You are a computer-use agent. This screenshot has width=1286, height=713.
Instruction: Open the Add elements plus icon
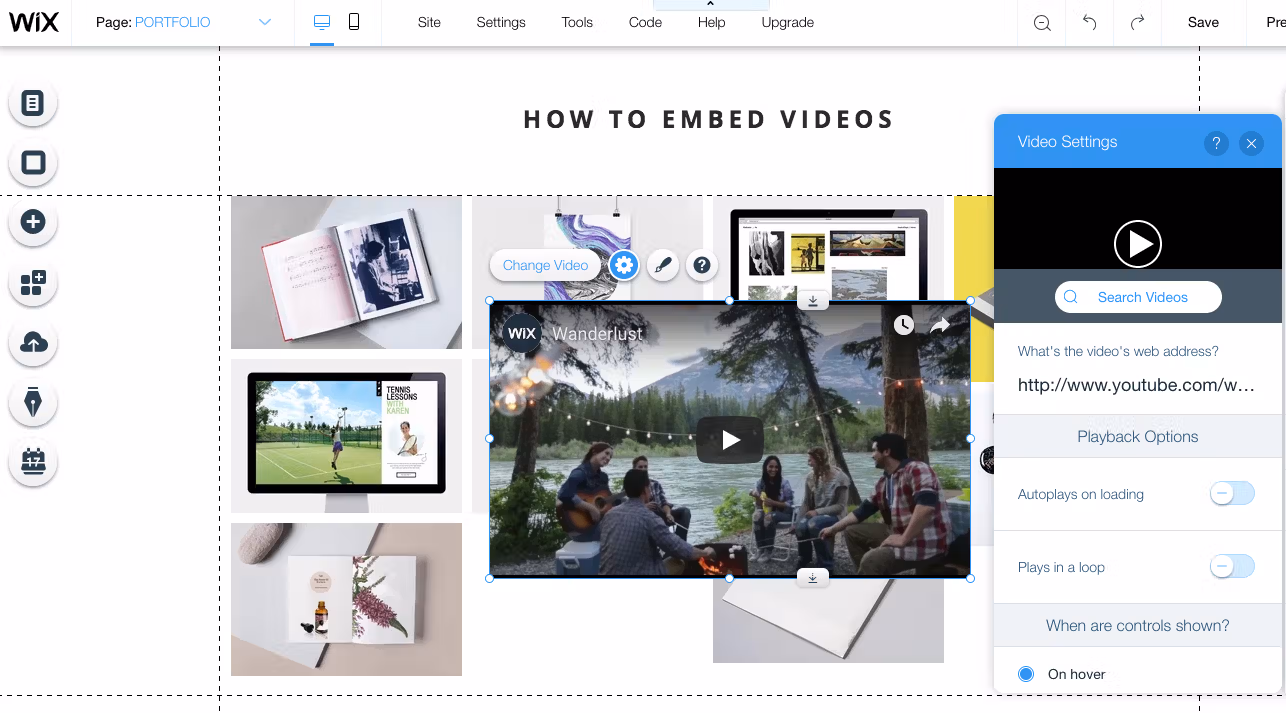[x=33, y=222]
